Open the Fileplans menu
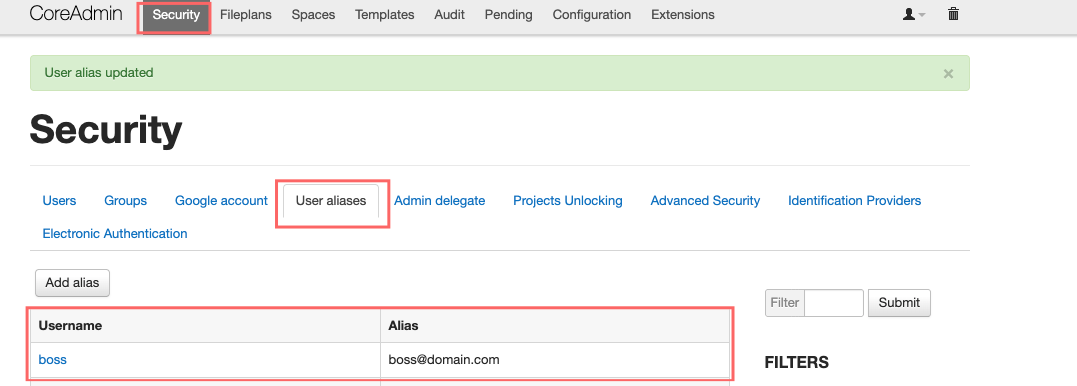The image size is (1077, 386). pos(246,14)
